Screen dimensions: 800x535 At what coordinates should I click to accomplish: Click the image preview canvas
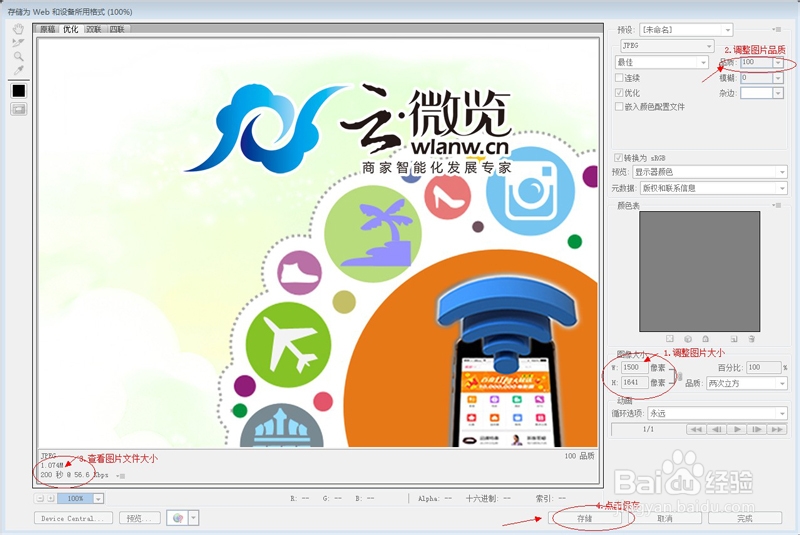coord(318,243)
